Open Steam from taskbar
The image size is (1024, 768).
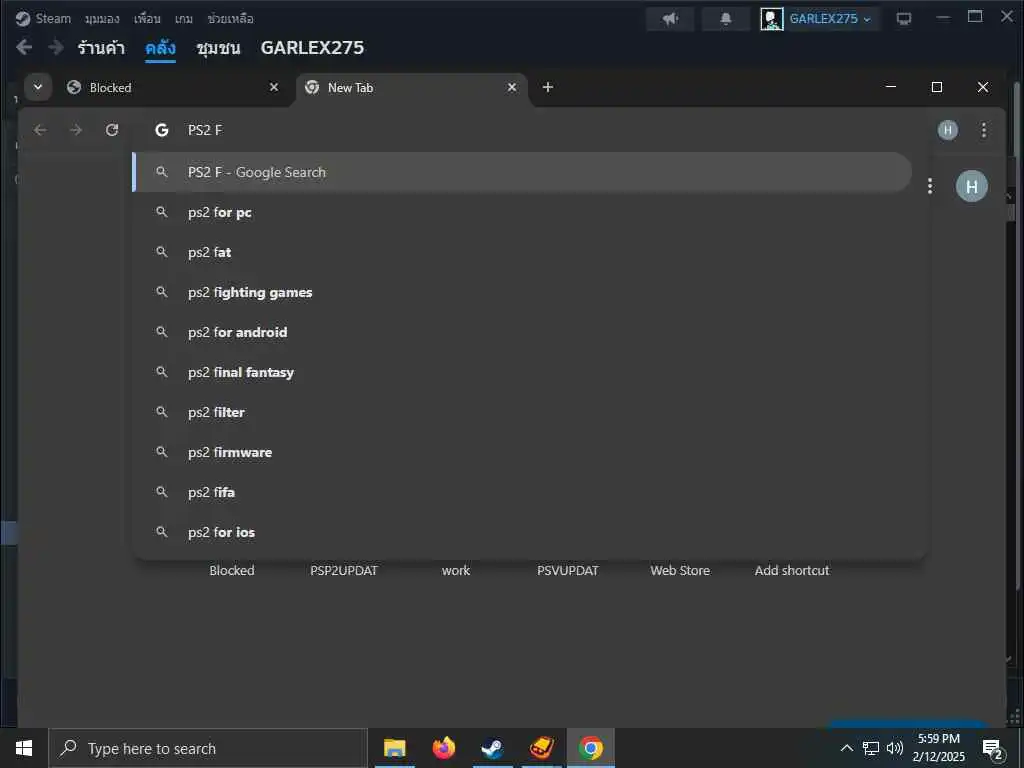[492, 748]
